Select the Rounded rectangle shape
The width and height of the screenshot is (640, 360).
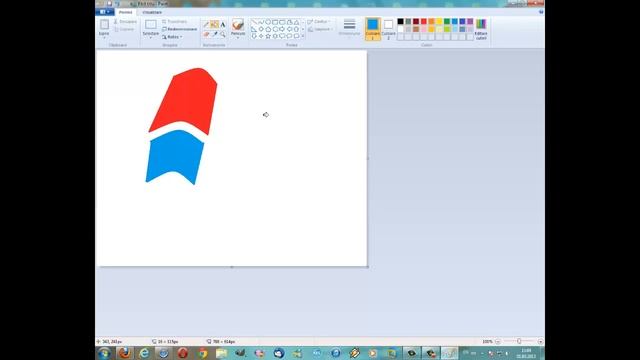[x=282, y=22]
